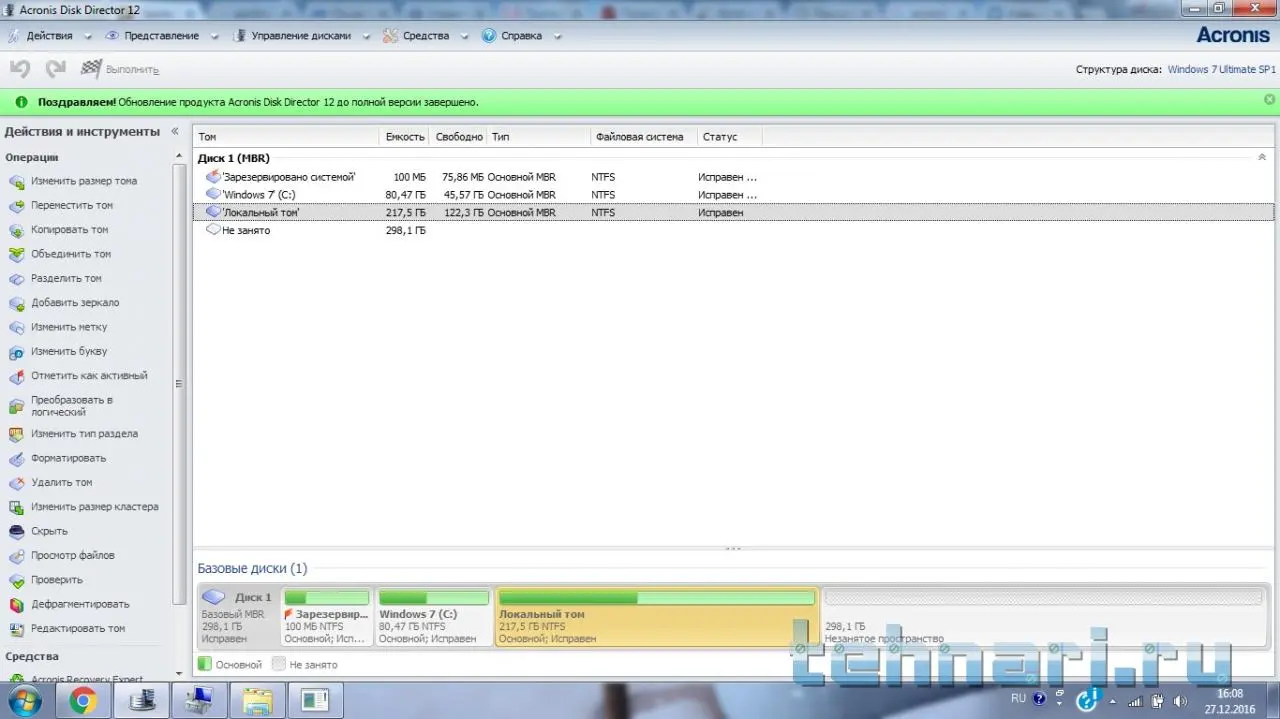The image size is (1280, 719).
Task: Select the Переместить том icon
Action: [16, 206]
